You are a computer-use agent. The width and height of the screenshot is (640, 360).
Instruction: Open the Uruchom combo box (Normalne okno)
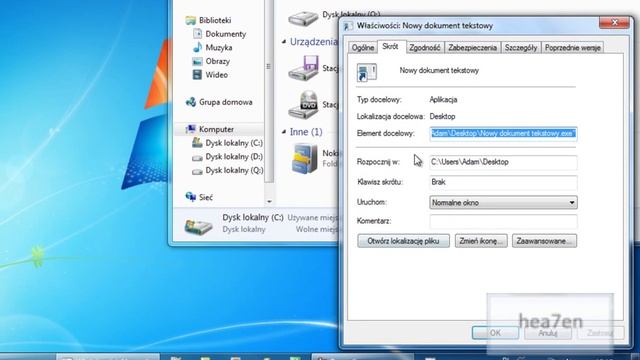click(x=503, y=202)
